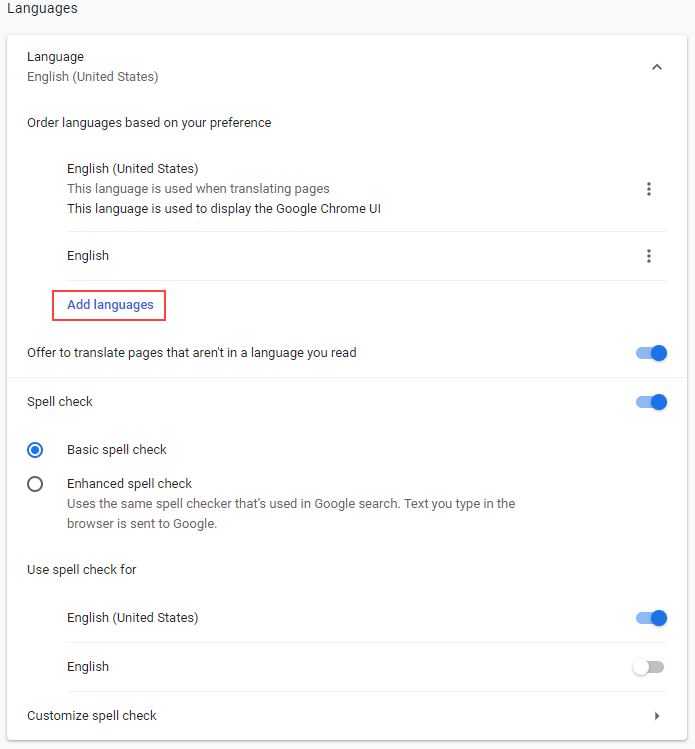Disable spell check for English (United States)
The height and width of the screenshot is (749, 695).
pos(651,618)
